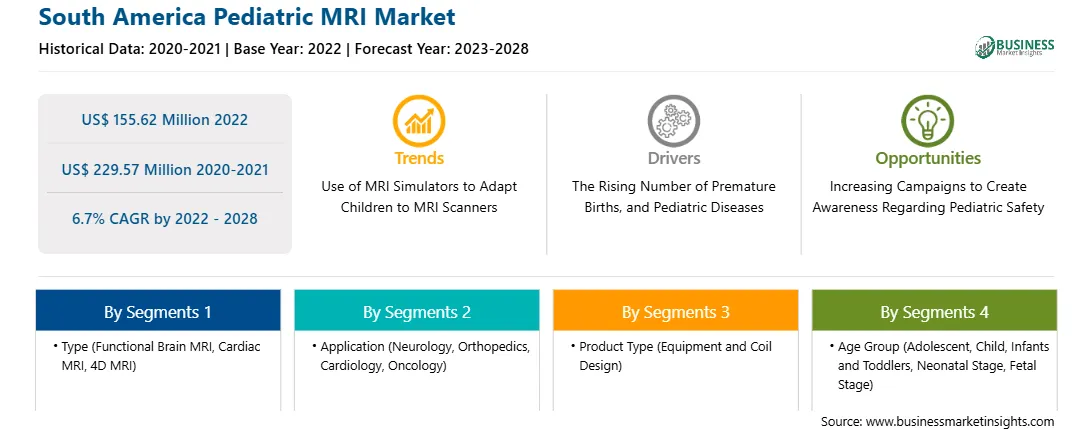
Task: Click the Opportunities lightbulb icon
Action: click(928, 120)
